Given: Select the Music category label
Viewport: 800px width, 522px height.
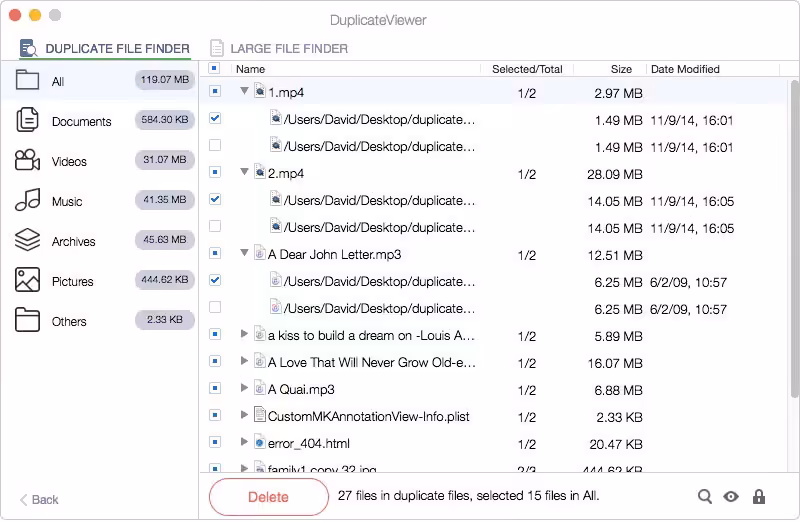Looking at the screenshot, I should [x=67, y=202].
